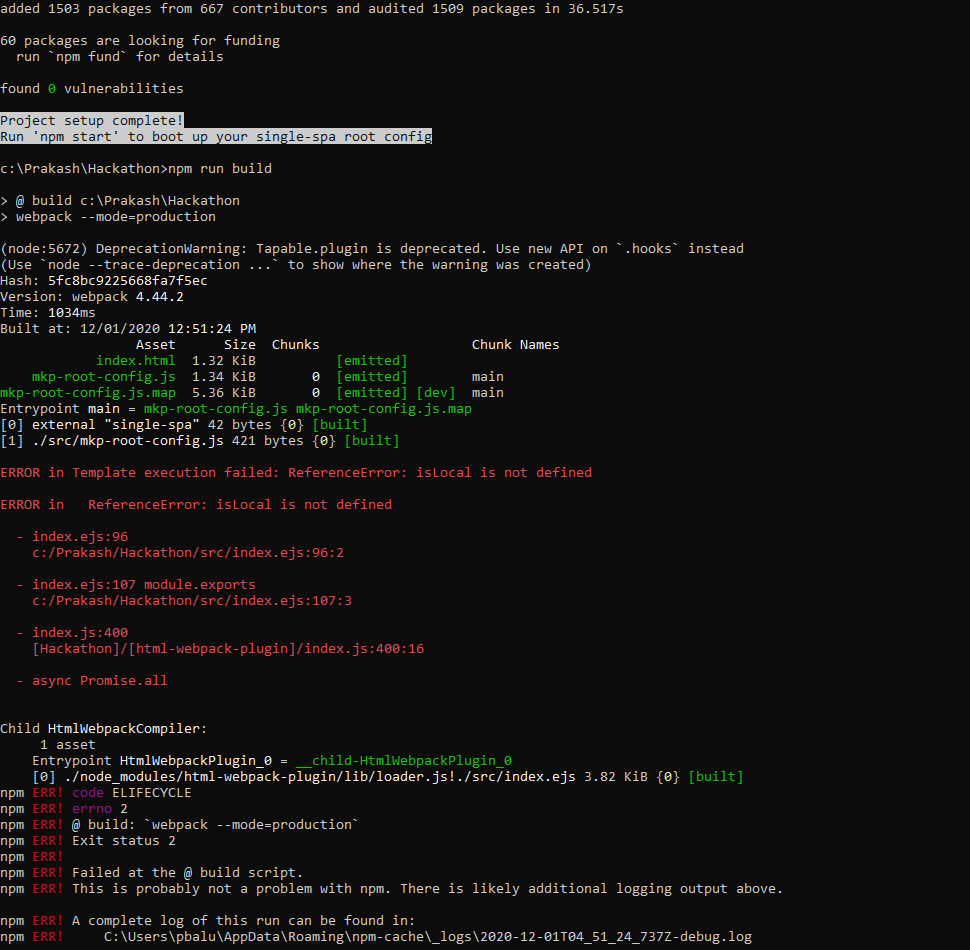Click the index.html asset name
Screen dimensions: 970x950
(135, 360)
